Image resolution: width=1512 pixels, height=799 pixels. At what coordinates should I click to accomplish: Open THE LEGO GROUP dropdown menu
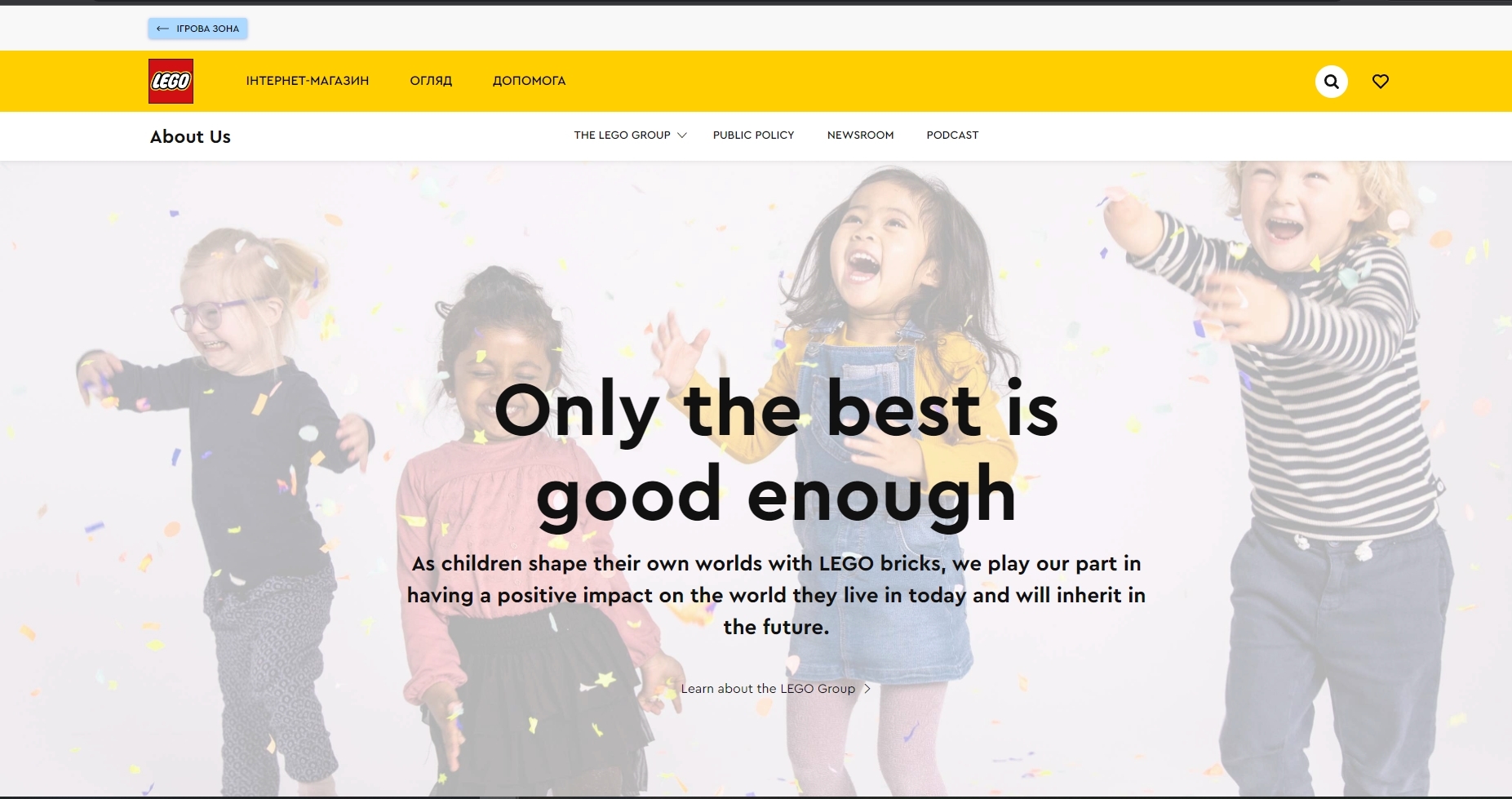(x=630, y=135)
